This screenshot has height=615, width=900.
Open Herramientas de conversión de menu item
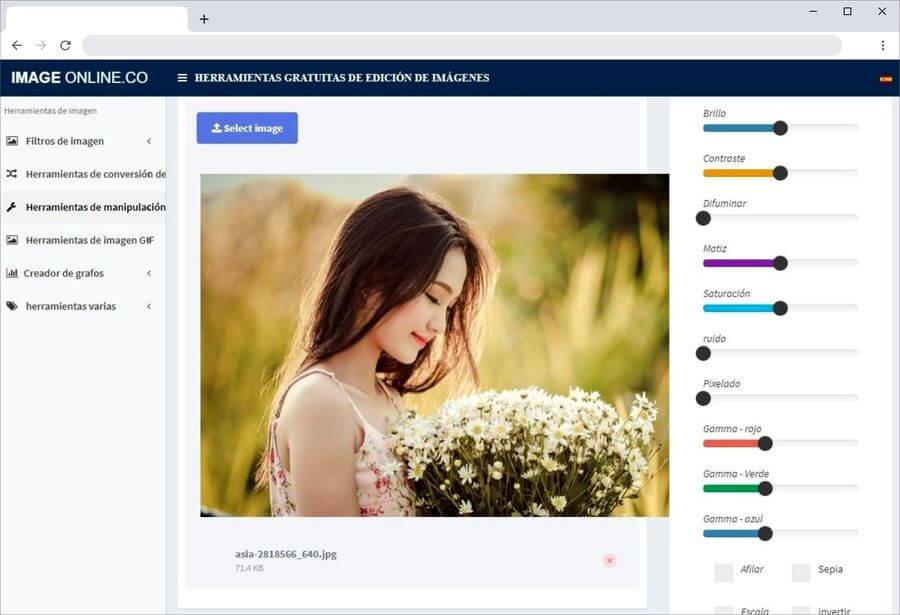83,174
